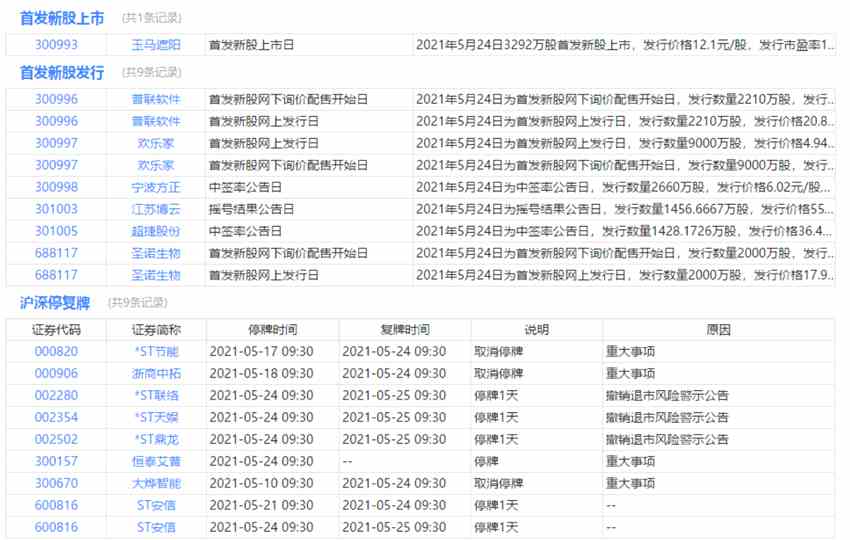Viewport: 850px width, 540px height.
Task: Click the 原因 column header
Action: 719,330
